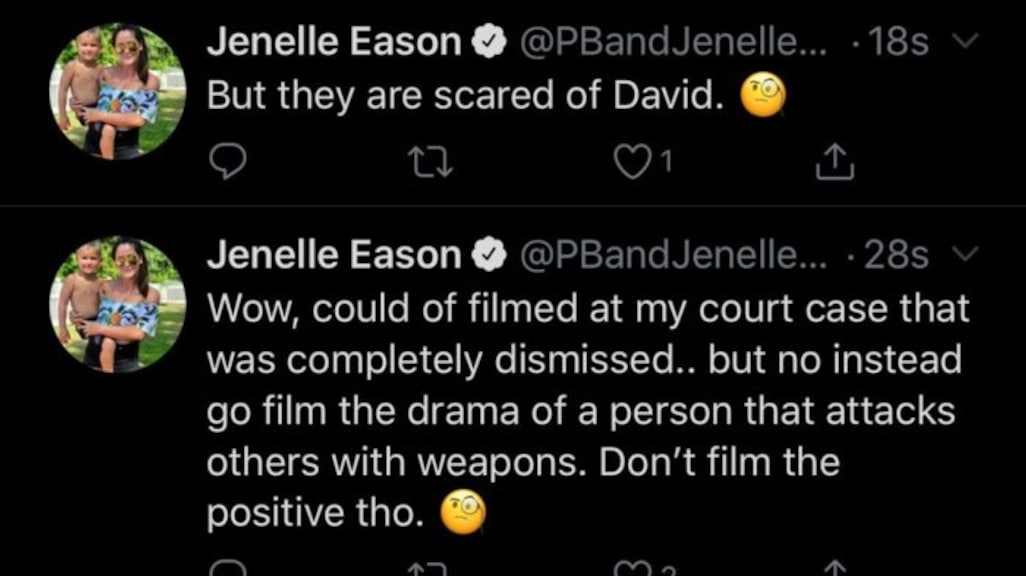Open Jenelle Eason's name on the 18s tweet

[333, 42]
